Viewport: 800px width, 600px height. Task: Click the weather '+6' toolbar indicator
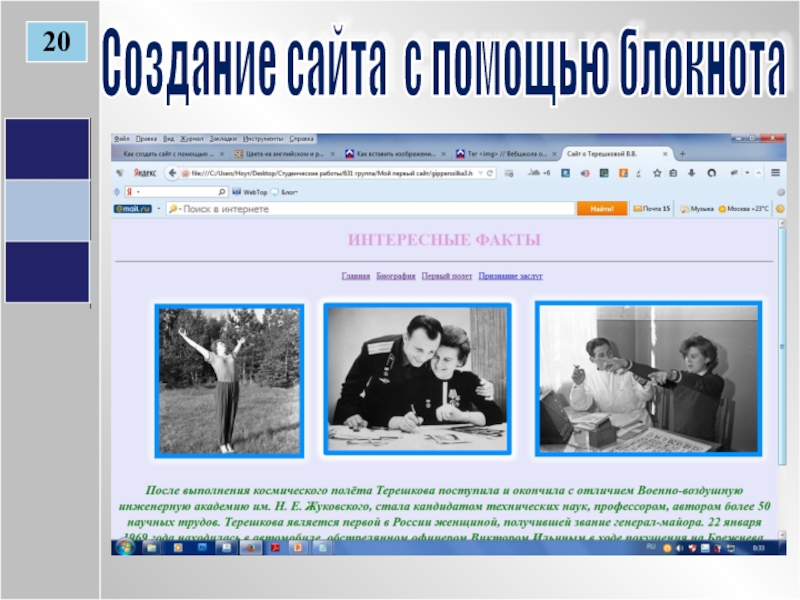pos(539,173)
